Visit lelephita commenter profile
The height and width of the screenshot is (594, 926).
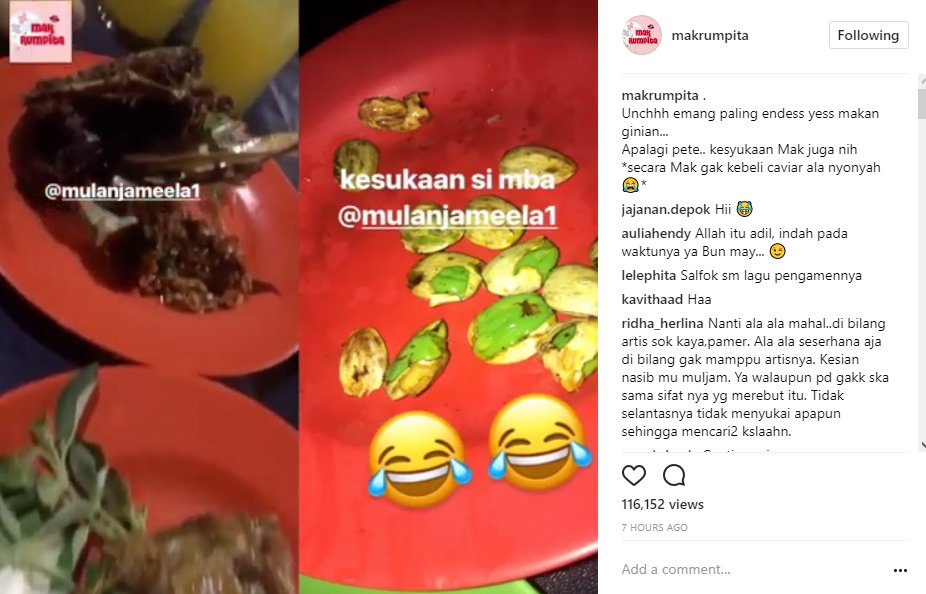coord(648,275)
